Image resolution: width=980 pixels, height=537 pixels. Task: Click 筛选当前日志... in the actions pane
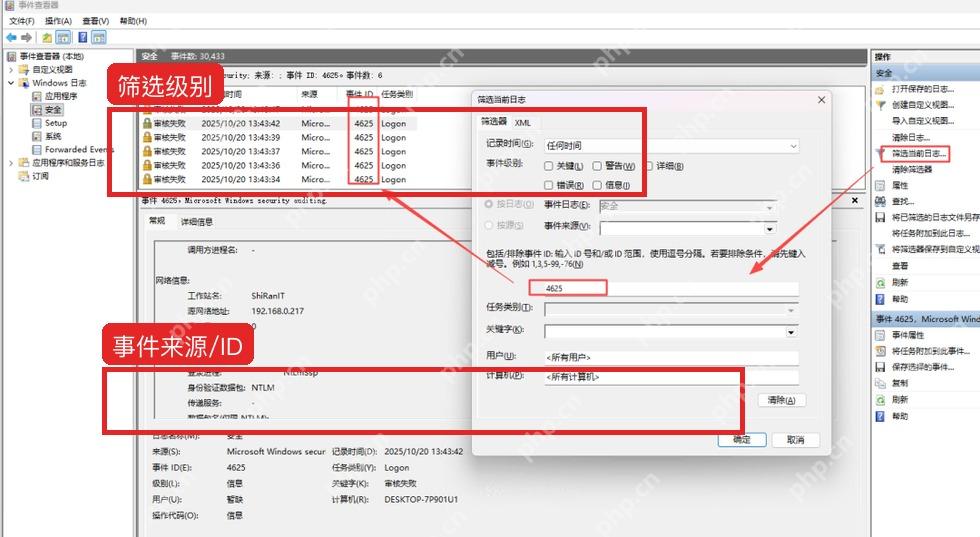point(919,154)
